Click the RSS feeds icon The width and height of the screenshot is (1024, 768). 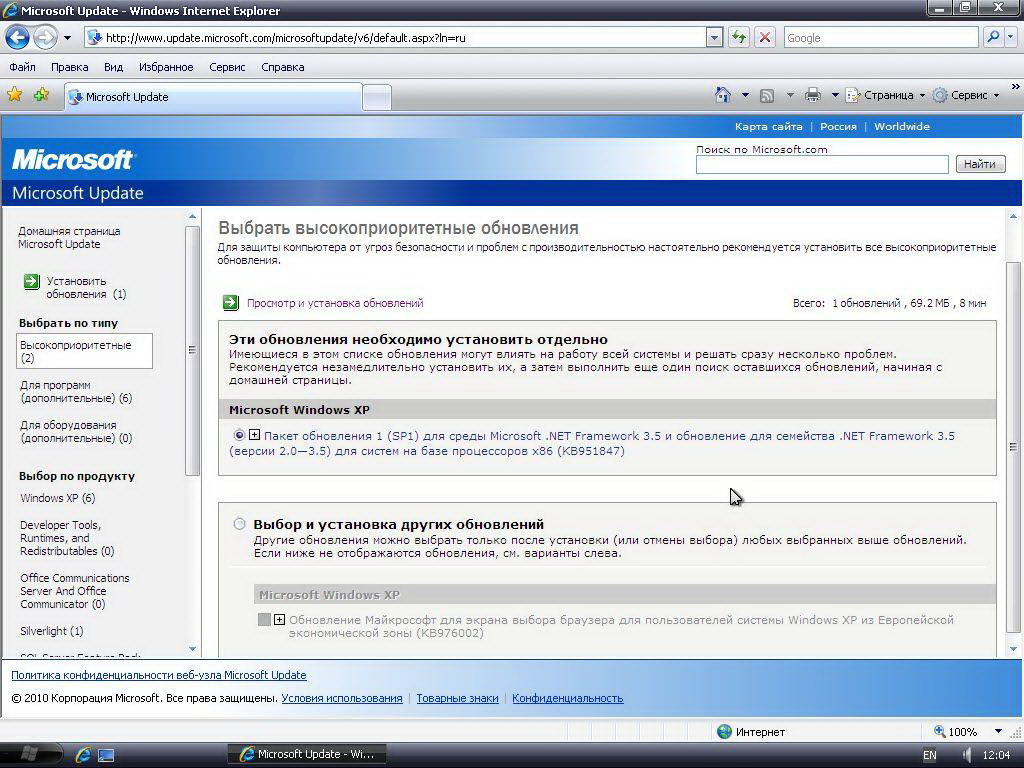767,96
